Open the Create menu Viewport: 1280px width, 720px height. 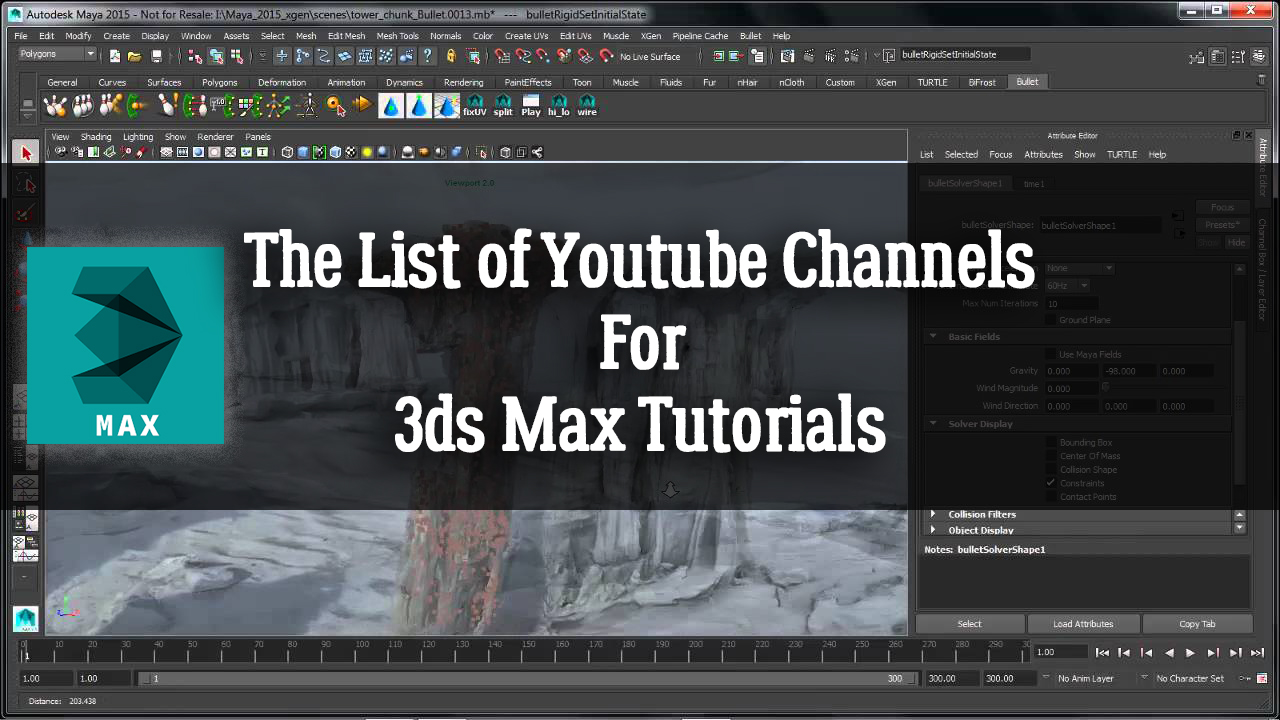(116, 36)
